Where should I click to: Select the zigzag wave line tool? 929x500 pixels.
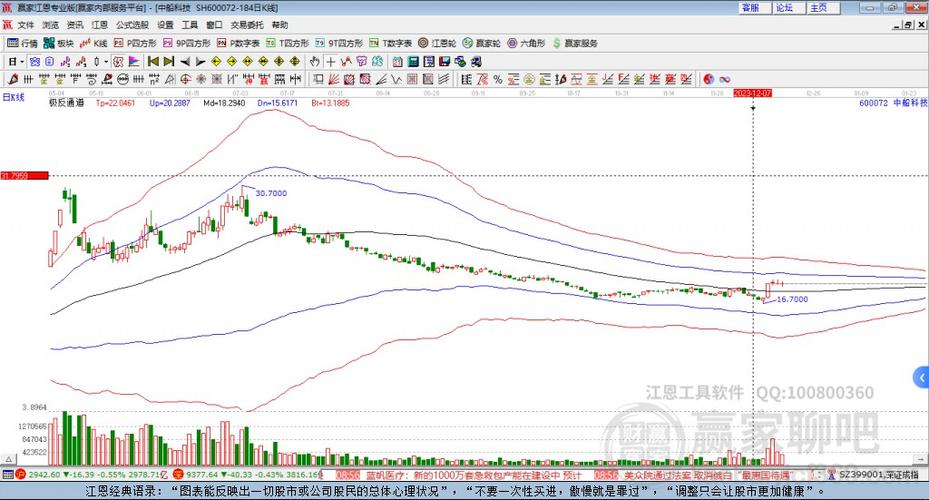396,79
